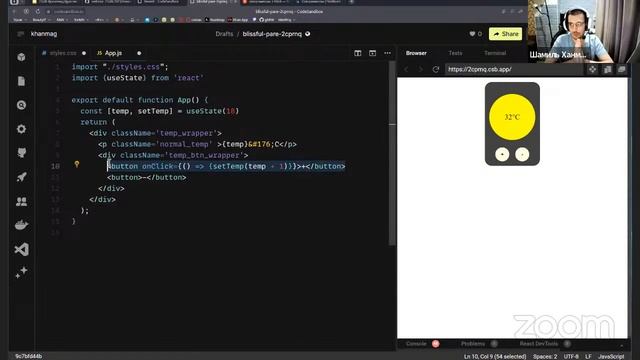640x360 pixels.
Task: Click 'temp_btn_wrapper' className text
Action: coord(204,155)
